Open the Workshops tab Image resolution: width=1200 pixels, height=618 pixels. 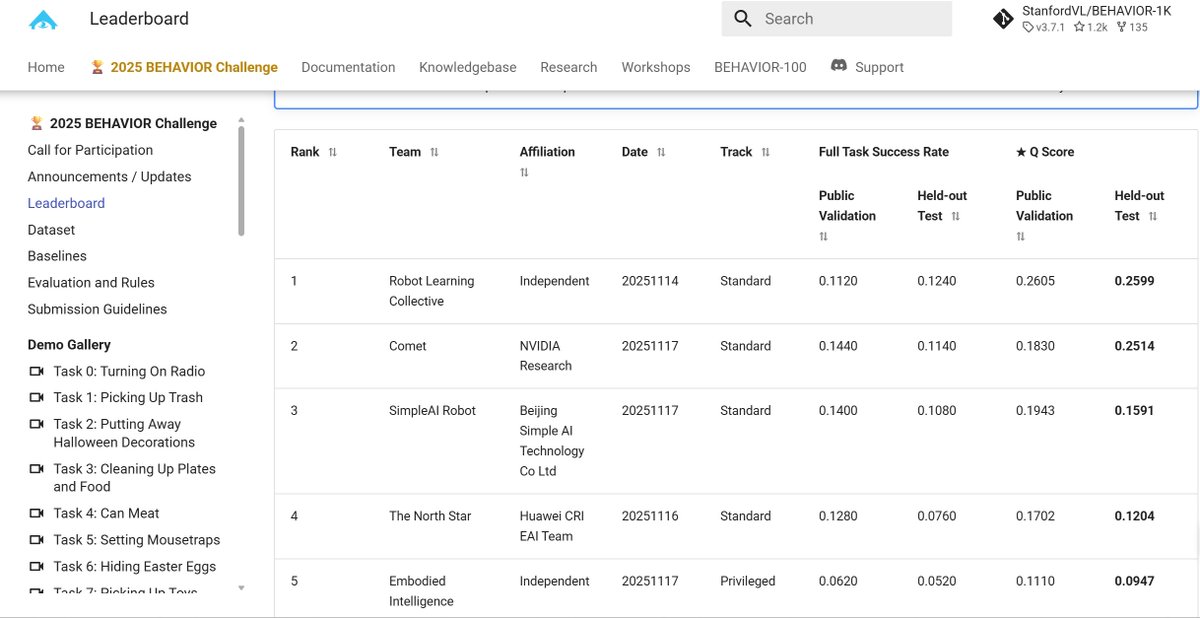[x=656, y=67]
